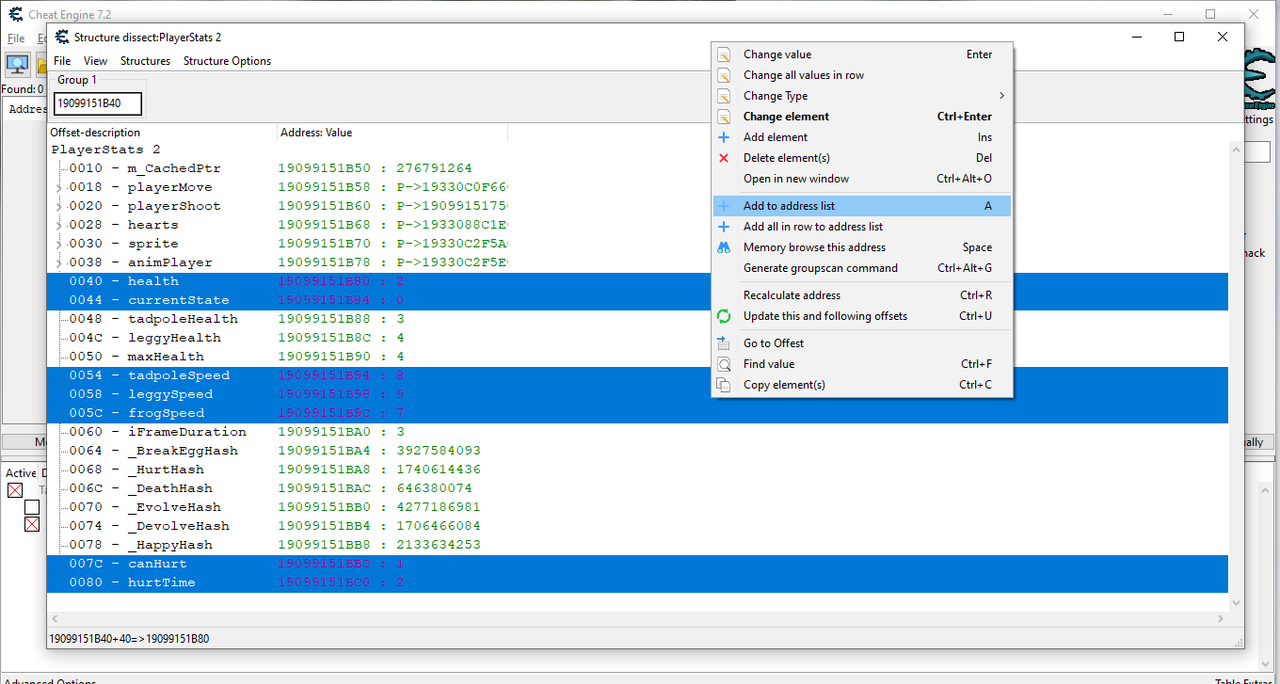Click the blue plus Add element icon
1280x684 pixels.
point(724,137)
